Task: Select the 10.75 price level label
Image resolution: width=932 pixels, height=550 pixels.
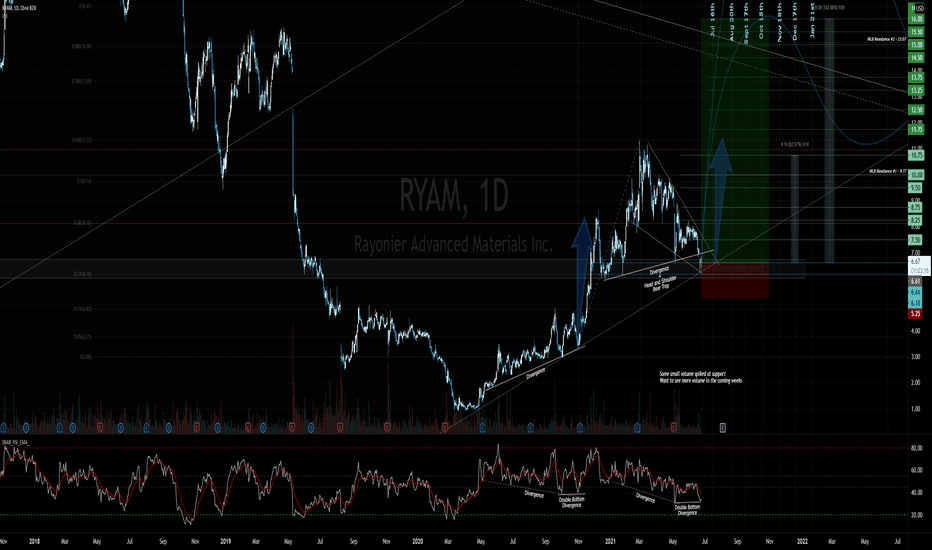Action: pos(915,155)
